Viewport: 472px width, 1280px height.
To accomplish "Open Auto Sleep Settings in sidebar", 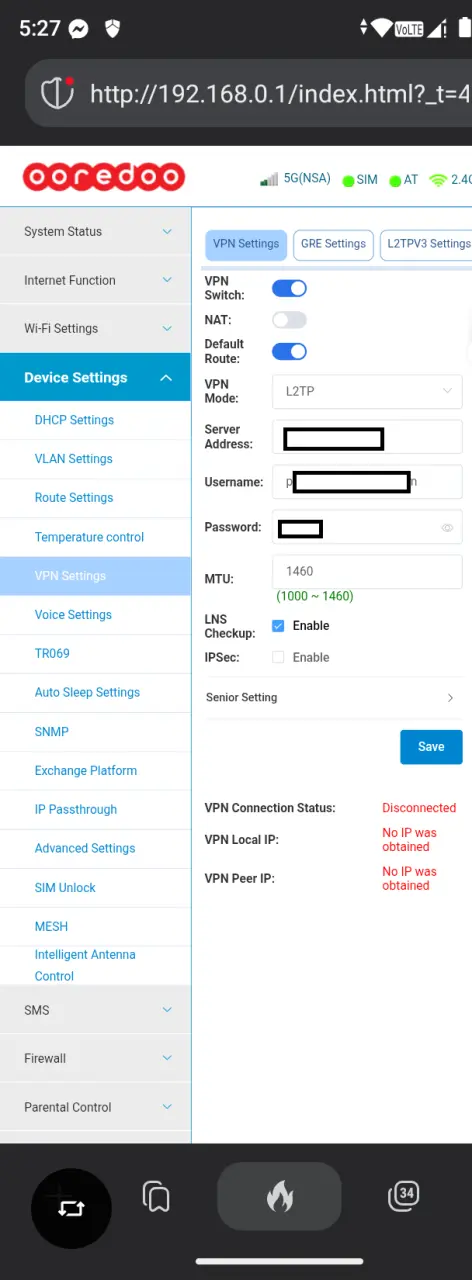I will (95, 692).
